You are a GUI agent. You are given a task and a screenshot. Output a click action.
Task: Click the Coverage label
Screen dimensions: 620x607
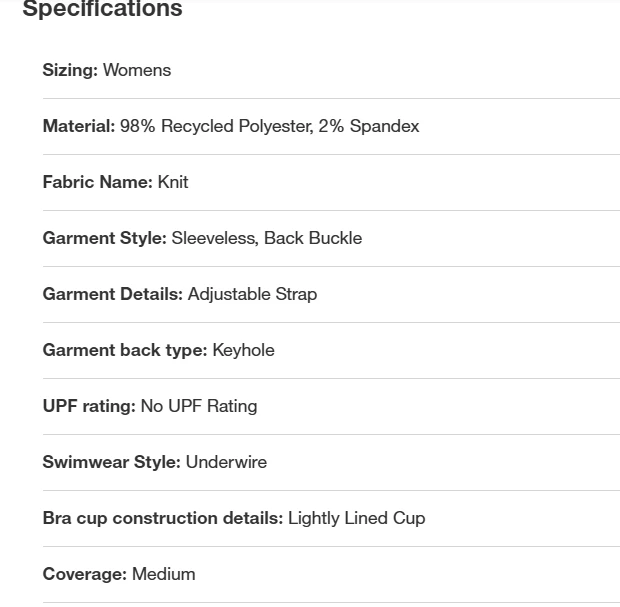84,574
